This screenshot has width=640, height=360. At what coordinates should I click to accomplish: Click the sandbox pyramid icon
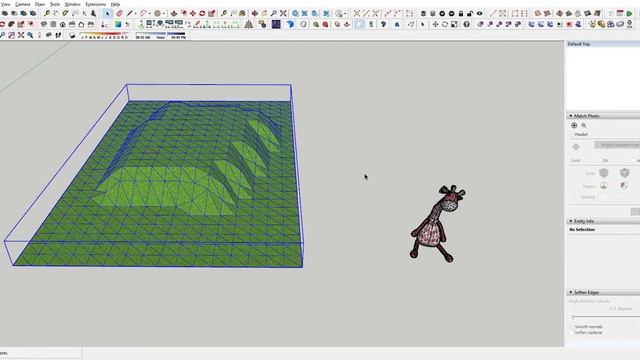coord(249,24)
